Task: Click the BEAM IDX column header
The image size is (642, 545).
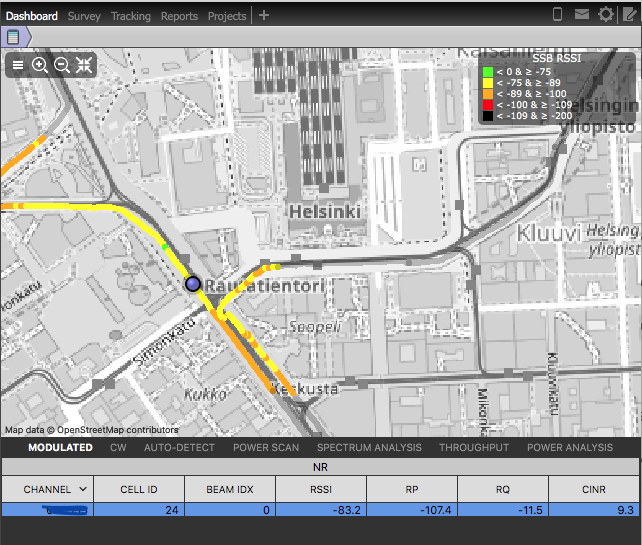Action: 230,489
